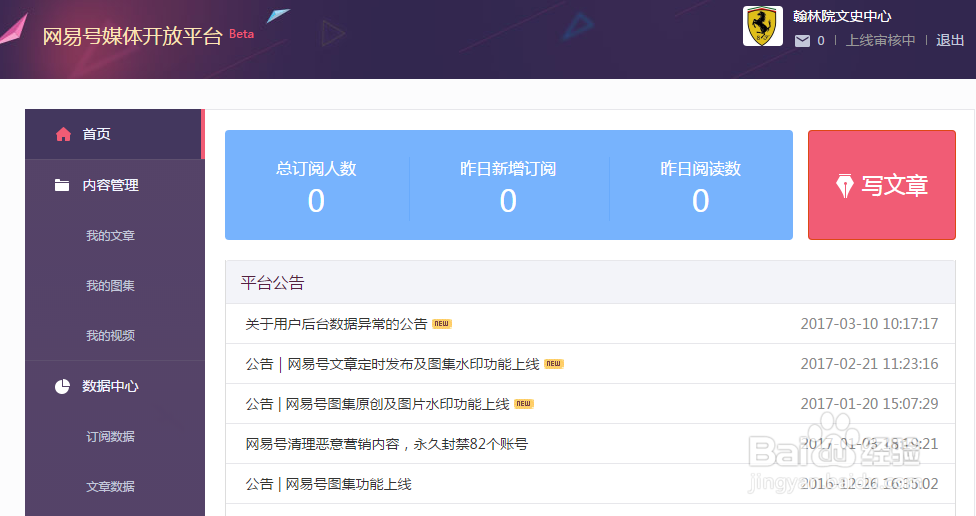The image size is (976, 516).
Task: Click the 上线审核中 status text
Action: pyautogui.click(x=880, y=40)
